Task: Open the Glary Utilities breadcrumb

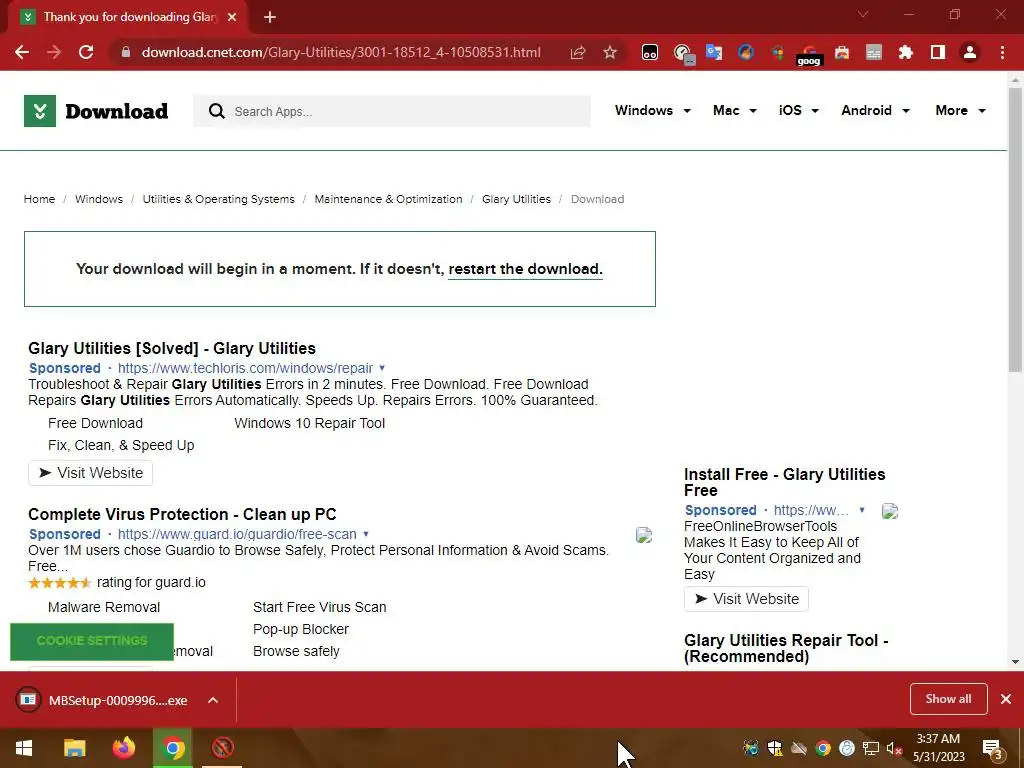Action: click(517, 199)
